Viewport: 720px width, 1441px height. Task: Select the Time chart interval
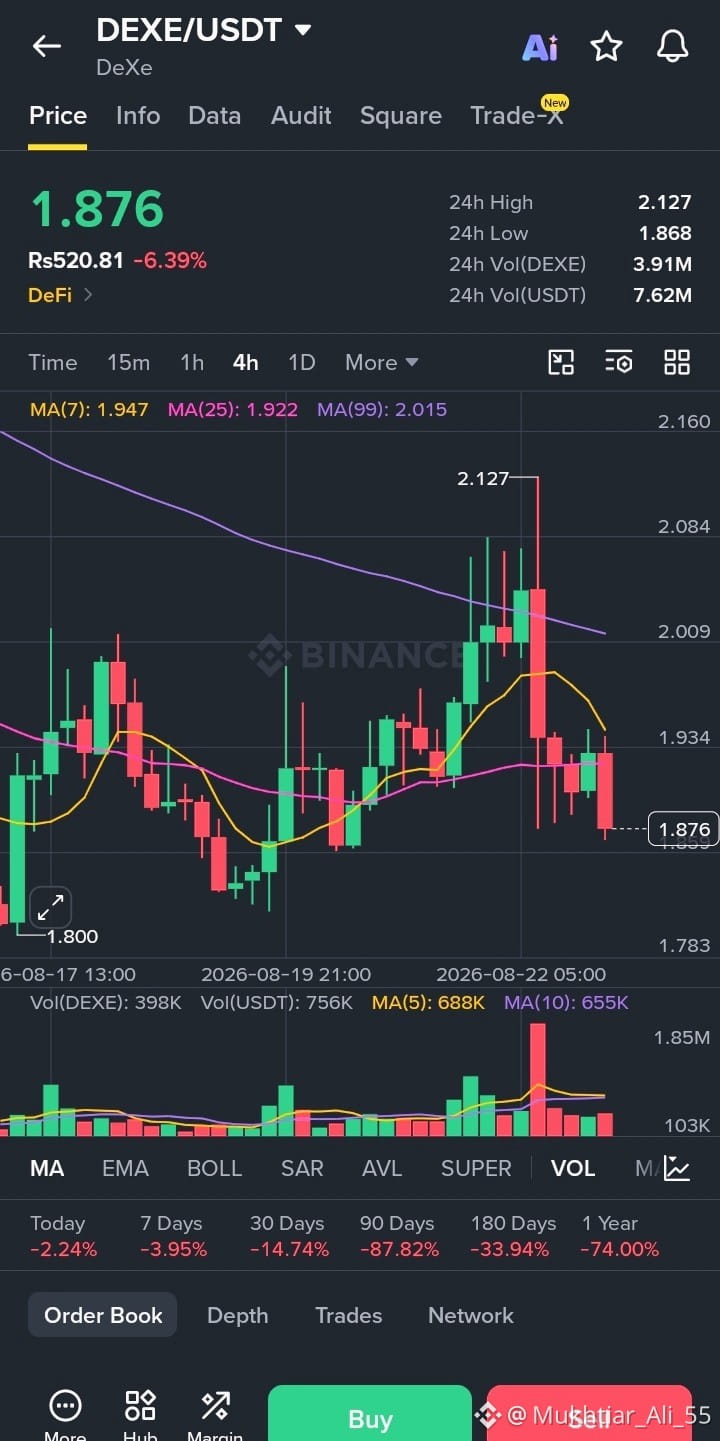pyautogui.click(x=53, y=362)
